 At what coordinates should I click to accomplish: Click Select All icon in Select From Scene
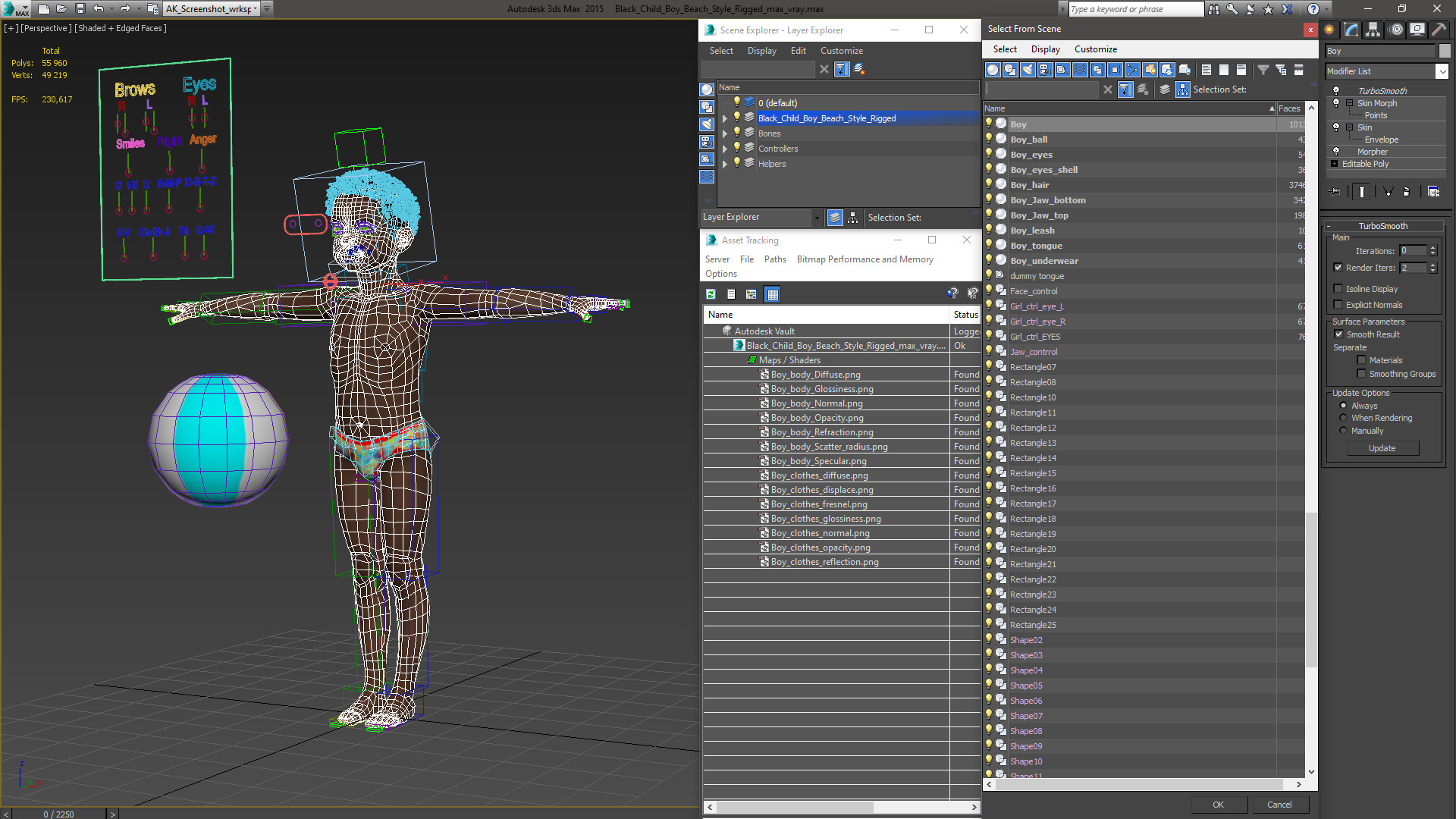tap(1207, 70)
